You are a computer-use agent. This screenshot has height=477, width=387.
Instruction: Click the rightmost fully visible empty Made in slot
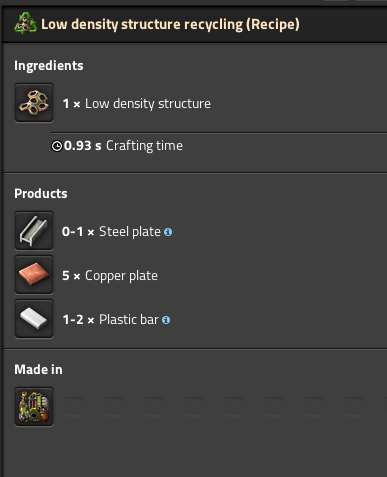[354, 407]
